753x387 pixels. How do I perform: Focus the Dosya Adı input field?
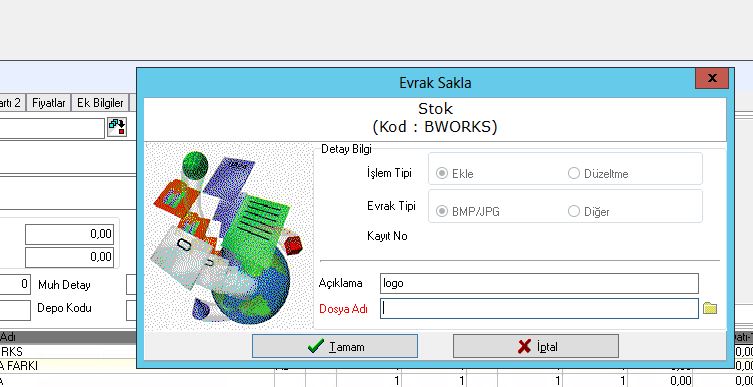point(539,309)
